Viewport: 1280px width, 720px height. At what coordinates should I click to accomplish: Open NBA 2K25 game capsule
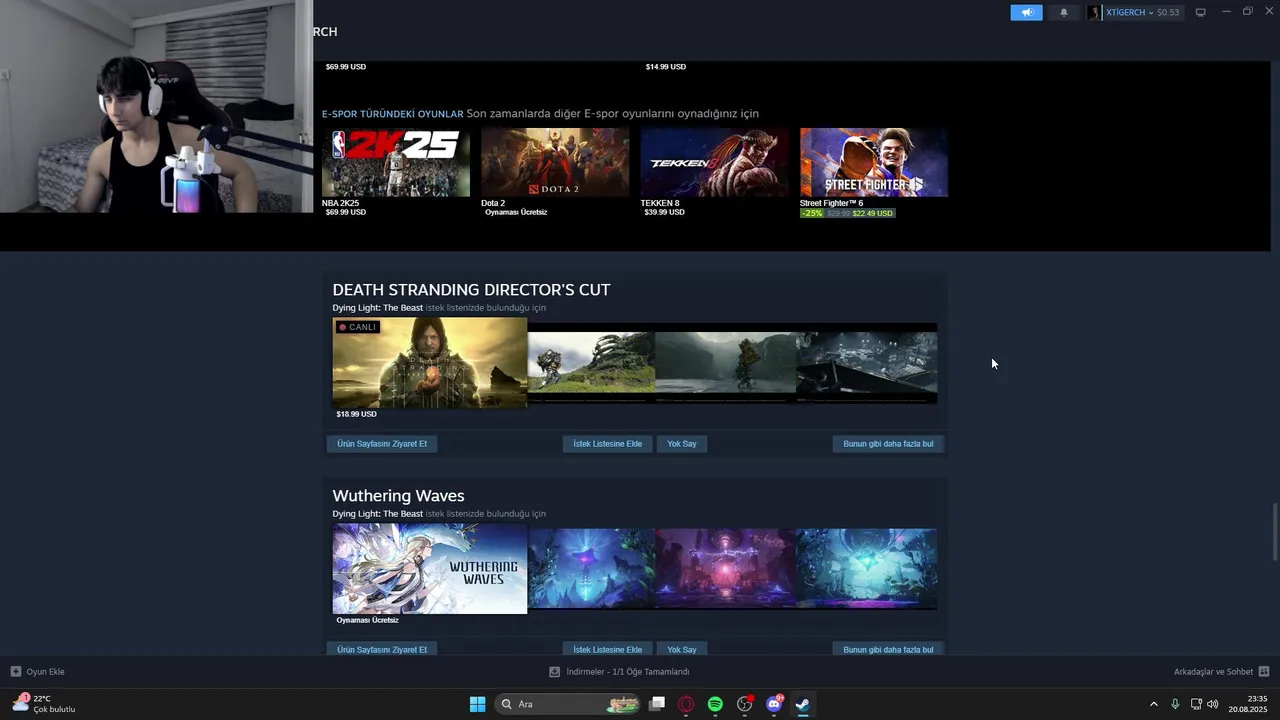click(396, 162)
